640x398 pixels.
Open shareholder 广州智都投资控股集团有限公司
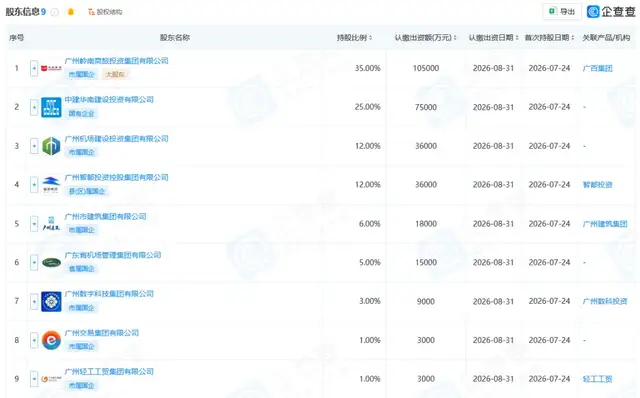pyautogui.click(x=116, y=178)
